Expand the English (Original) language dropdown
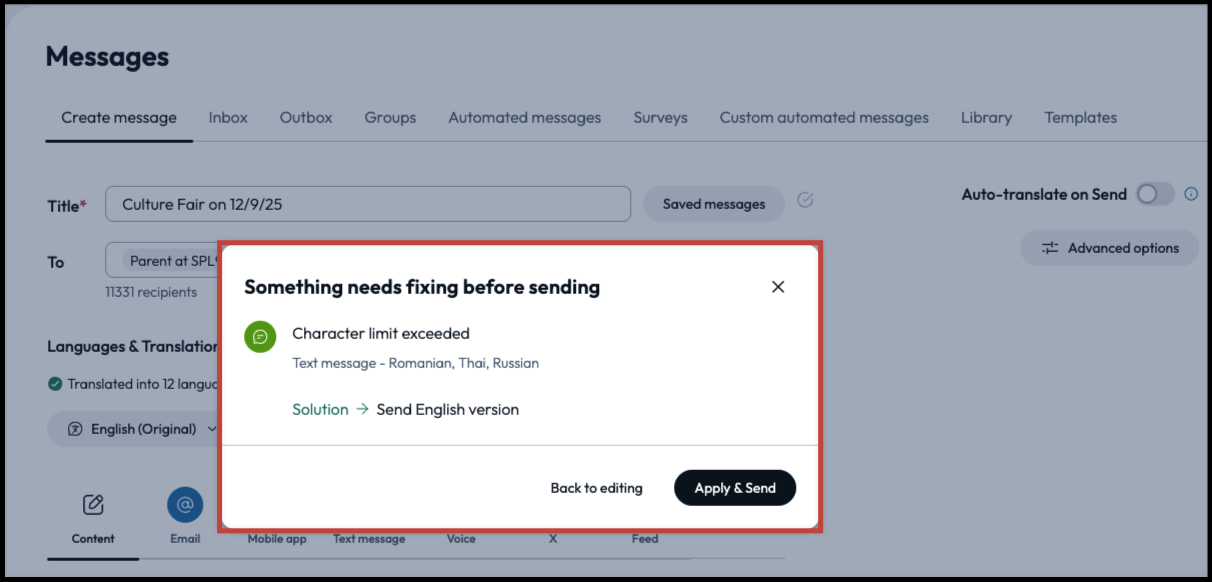The height and width of the screenshot is (582, 1212). [x=142, y=429]
